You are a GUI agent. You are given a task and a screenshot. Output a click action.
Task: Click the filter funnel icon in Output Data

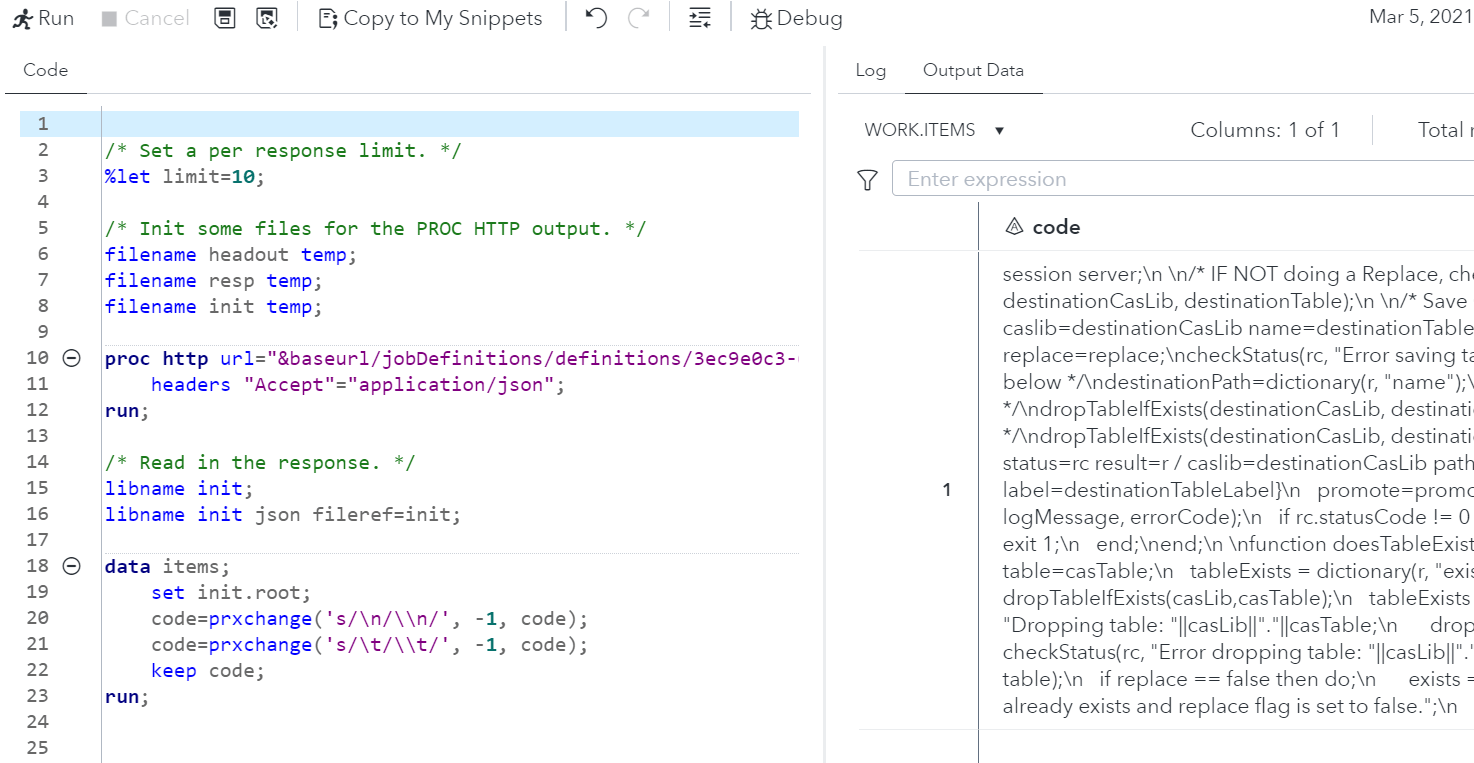(x=867, y=177)
